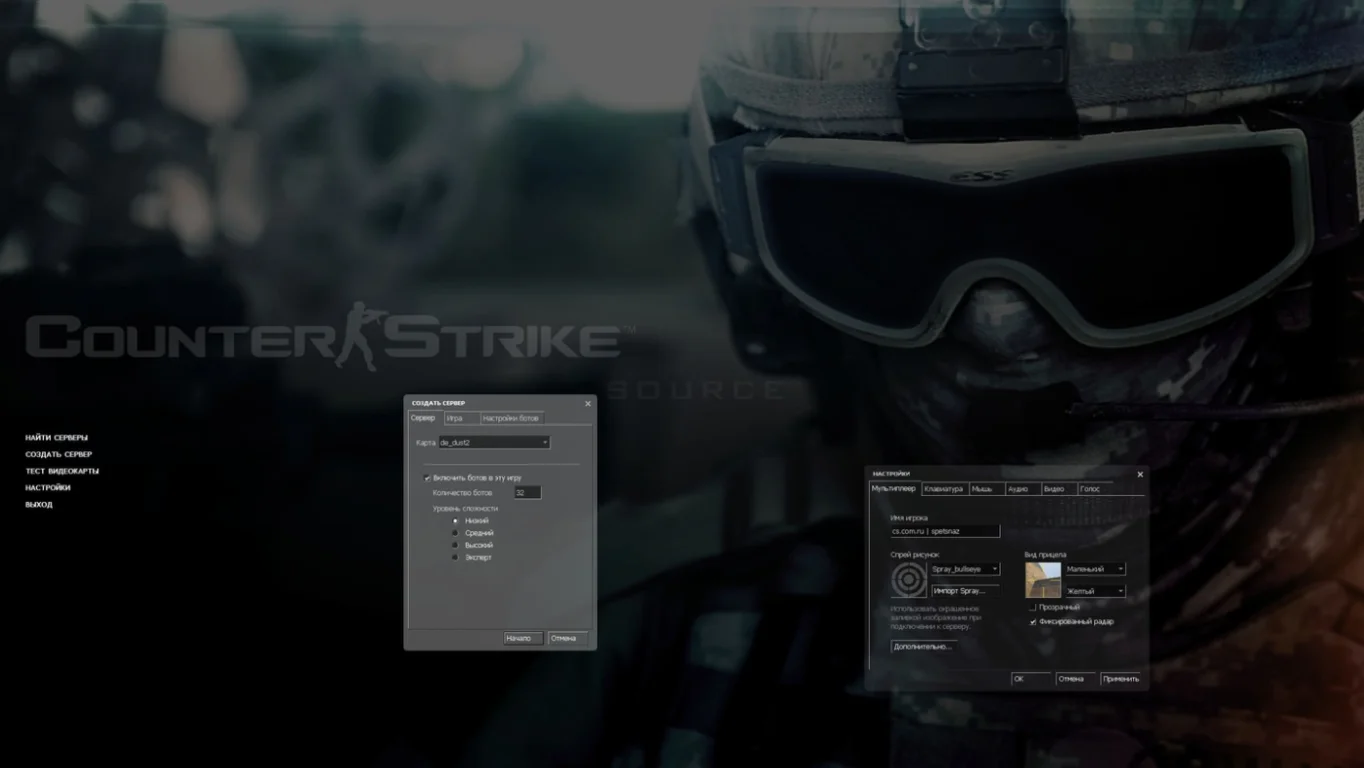
Task: Click the crosshair preview image
Action: pyautogui.click(x=1043, y=580)
